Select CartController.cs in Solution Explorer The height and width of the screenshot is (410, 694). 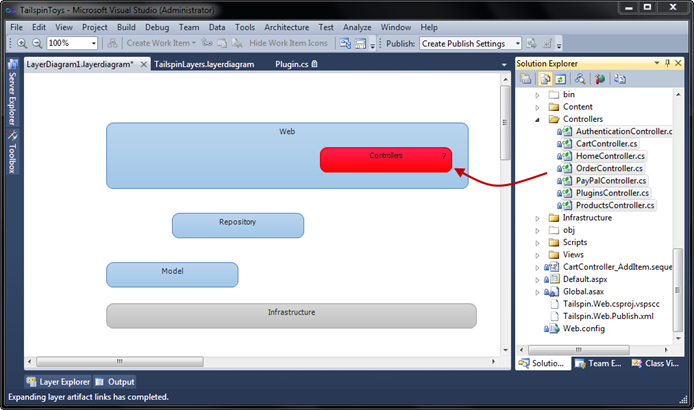606,144
